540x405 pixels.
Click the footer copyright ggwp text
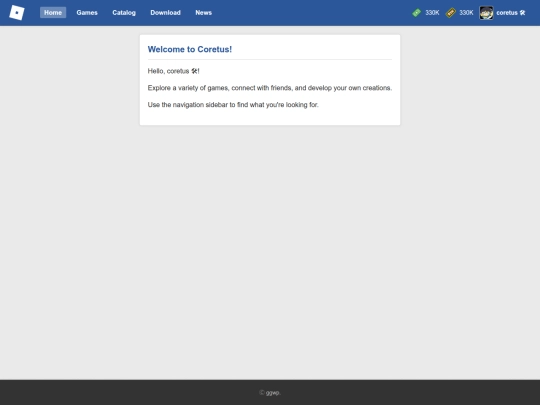(x=270, y=393)
